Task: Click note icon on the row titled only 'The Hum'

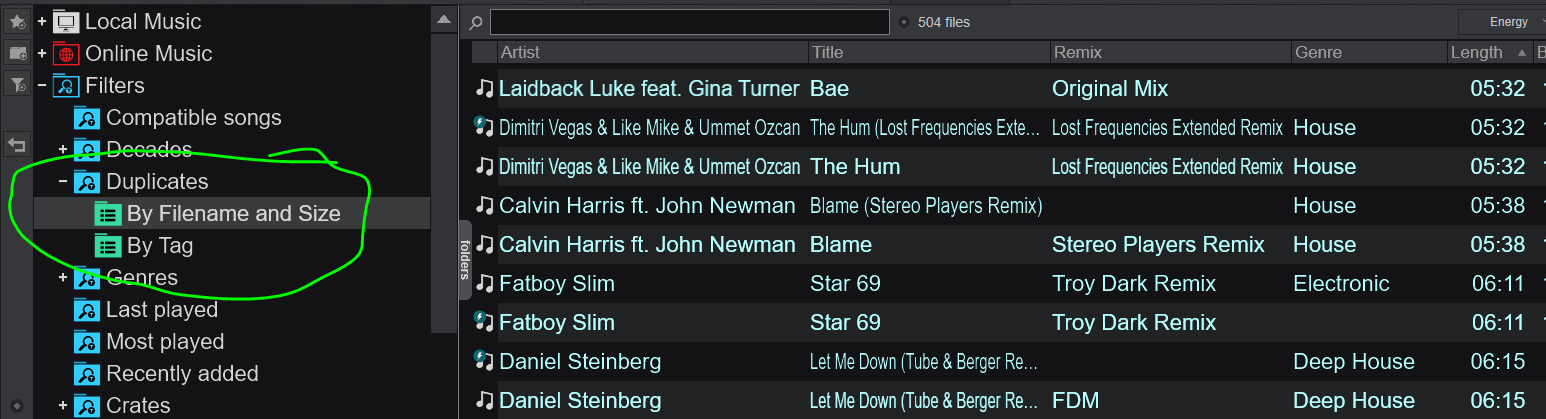Action: (x=485, y=166)
